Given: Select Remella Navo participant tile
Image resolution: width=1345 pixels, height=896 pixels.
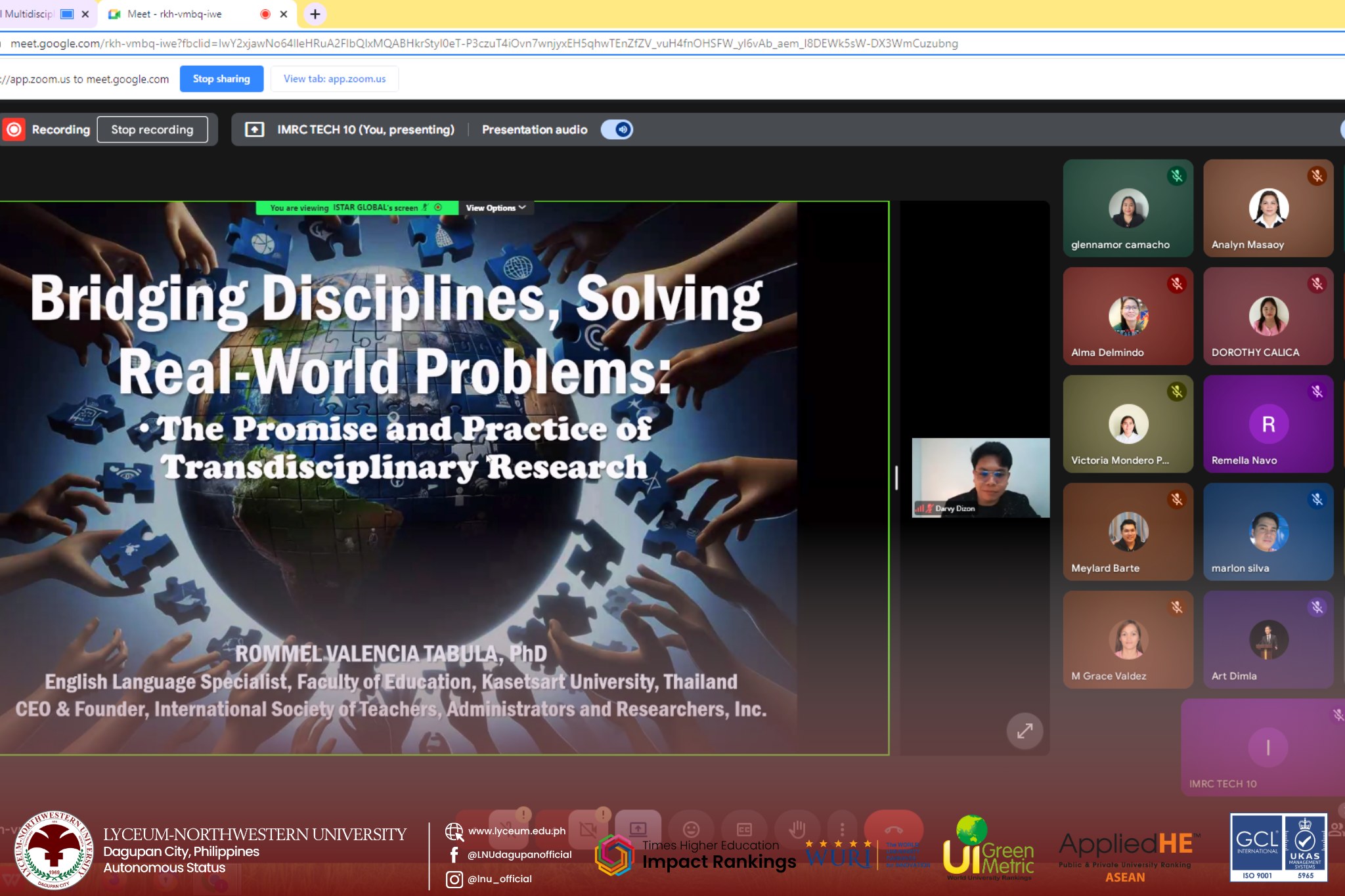Looking at the screenshot, I should pyautogui.click(x=1268, y=424).
